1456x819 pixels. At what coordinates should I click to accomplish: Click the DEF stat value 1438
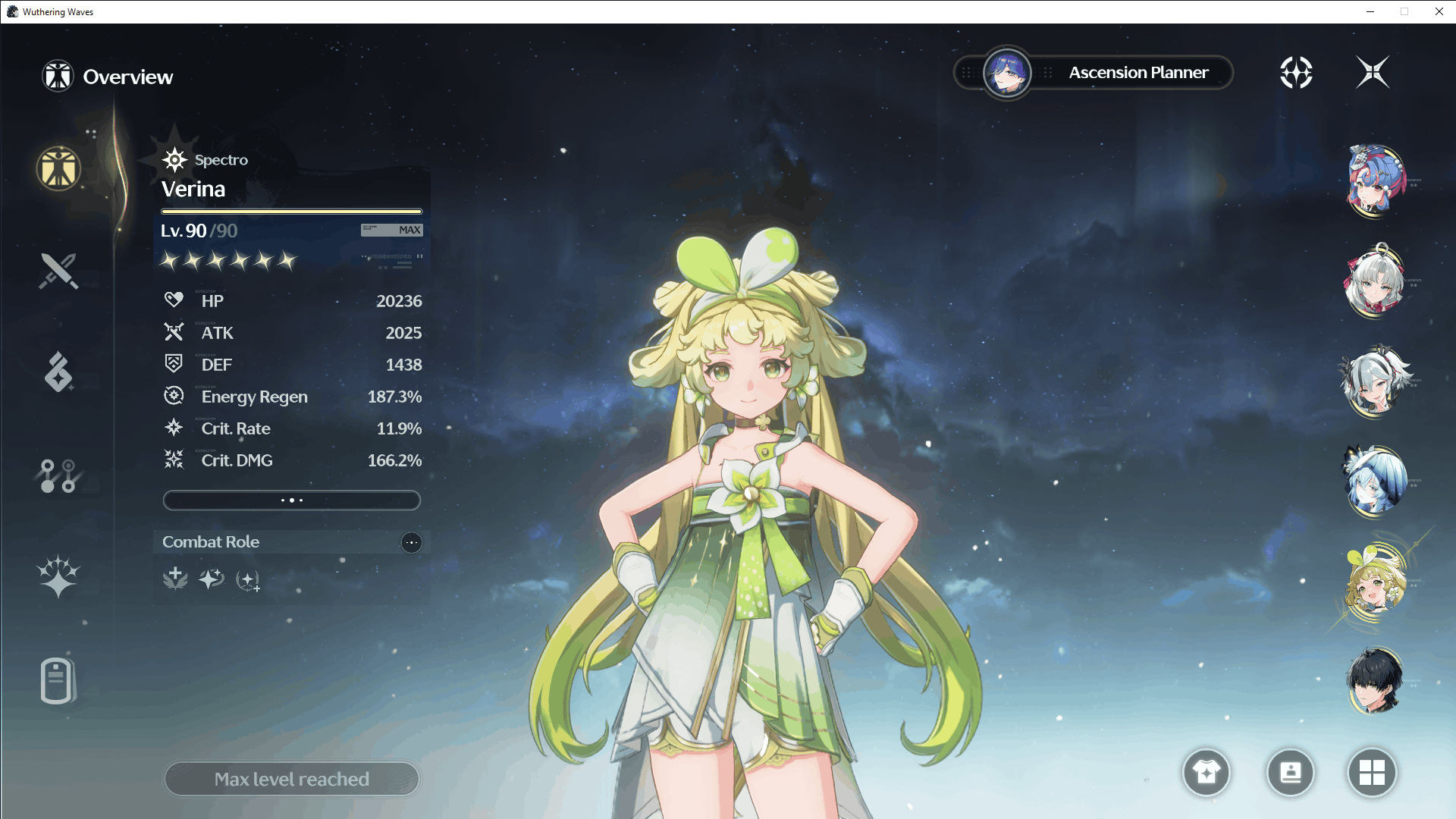point(403,365)
